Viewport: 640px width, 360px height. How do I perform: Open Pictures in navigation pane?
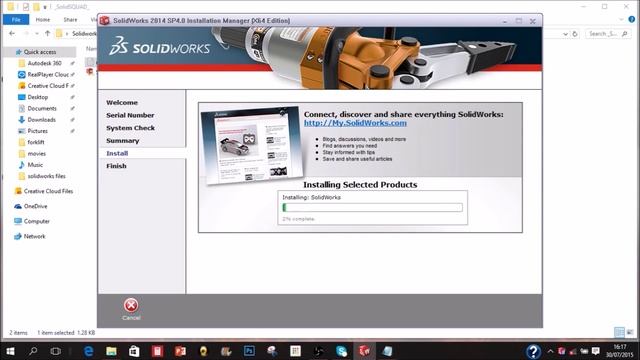[37, 131]
